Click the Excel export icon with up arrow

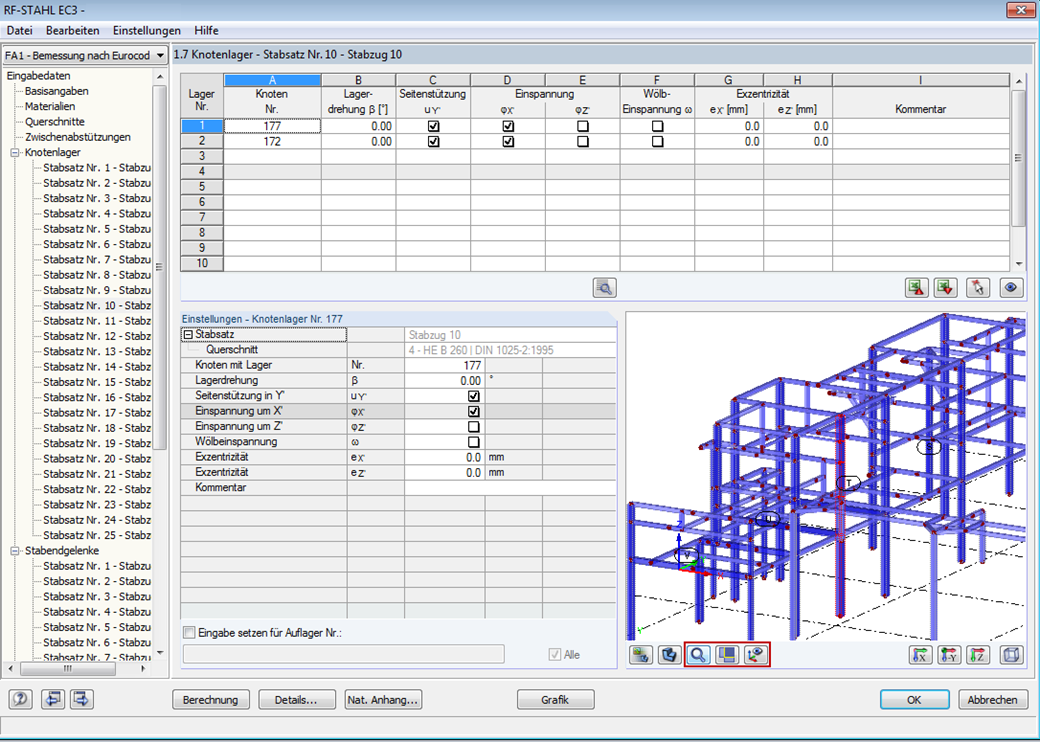click(917, 288)
